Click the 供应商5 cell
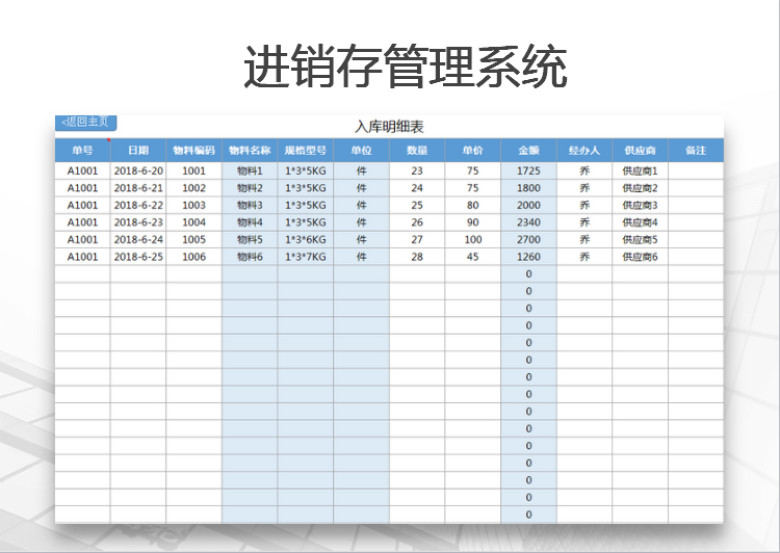The width and height of the screenshot is (780, 553). 640,240
